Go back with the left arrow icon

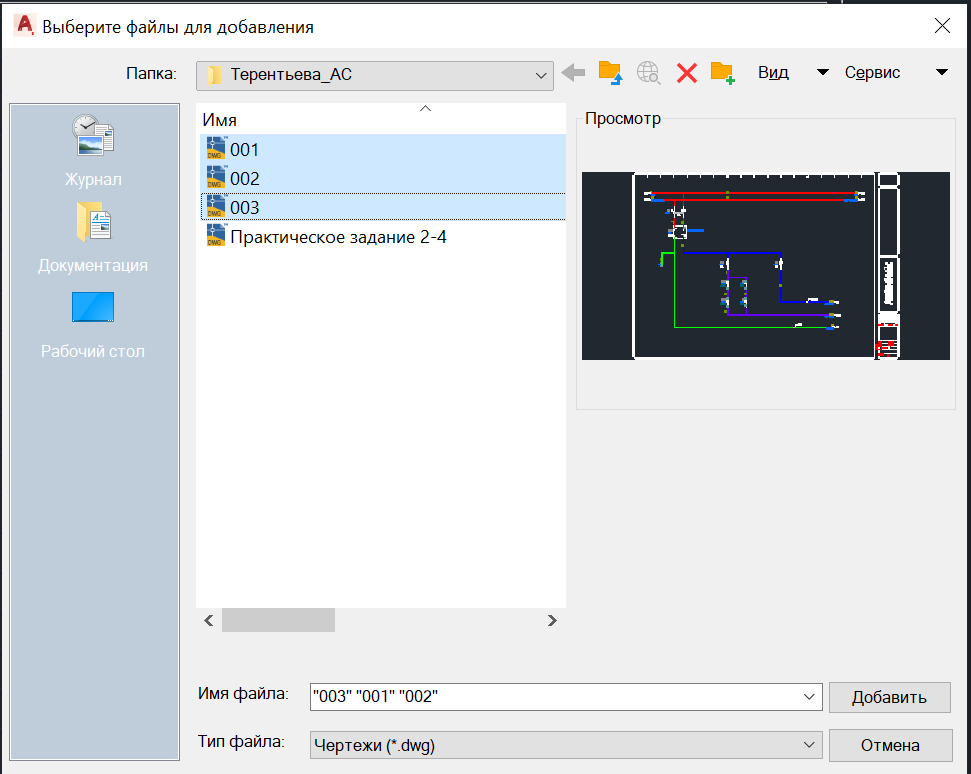click(573, 73)
